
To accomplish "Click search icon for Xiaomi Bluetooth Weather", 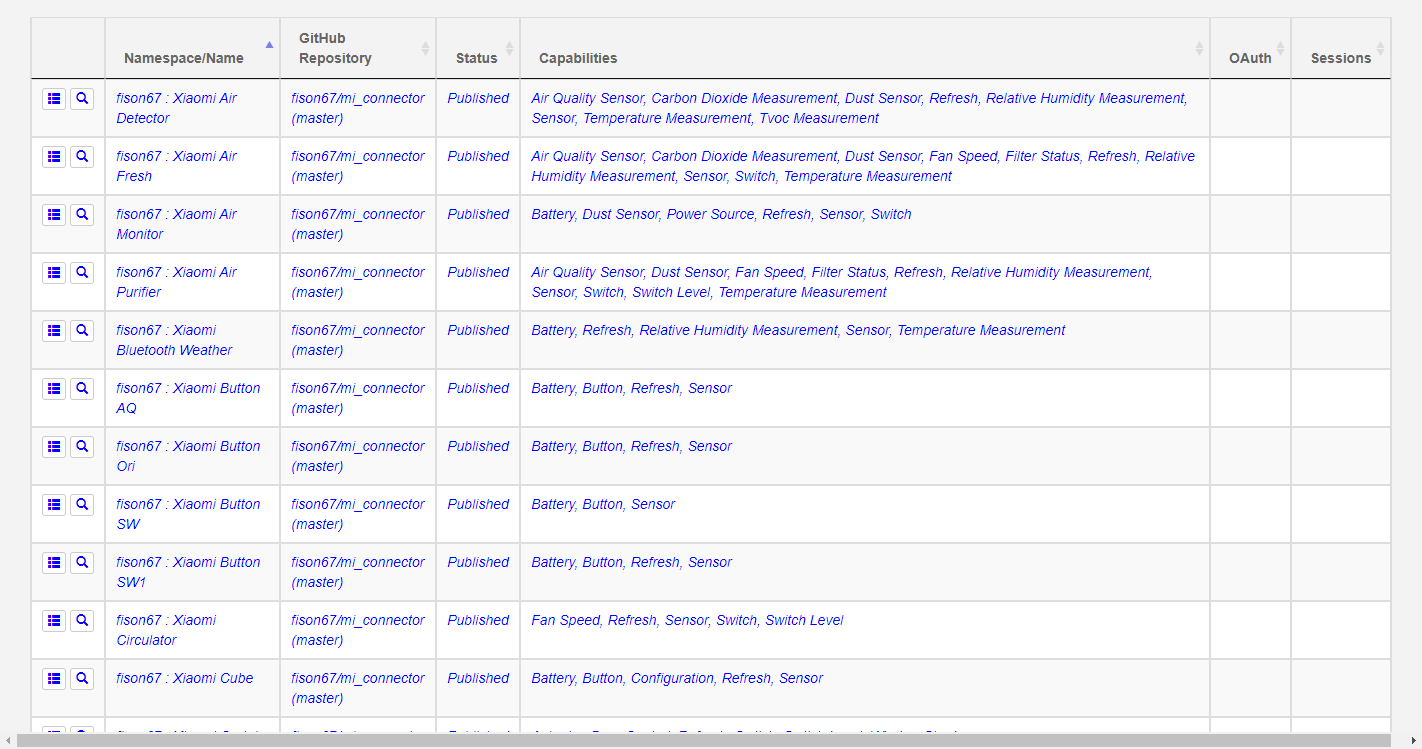I will 82,331.
